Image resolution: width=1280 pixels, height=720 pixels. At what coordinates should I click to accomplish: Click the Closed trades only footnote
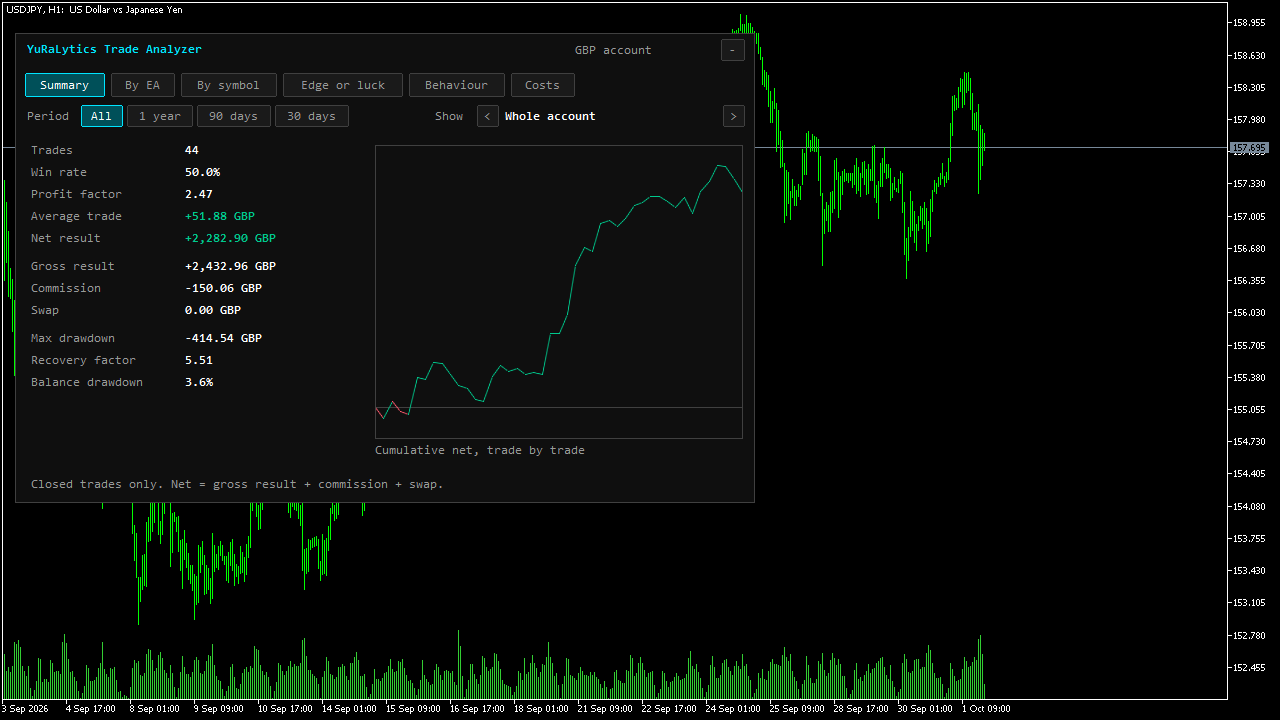point(237,484)
